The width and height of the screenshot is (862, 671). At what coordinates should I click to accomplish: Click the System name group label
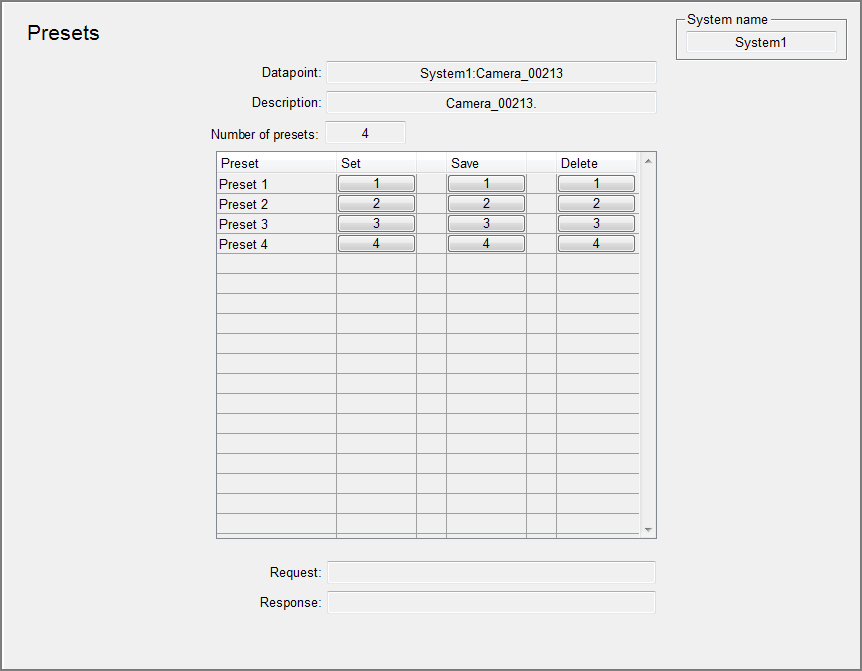pyautogui.click(x=727, y=20)
